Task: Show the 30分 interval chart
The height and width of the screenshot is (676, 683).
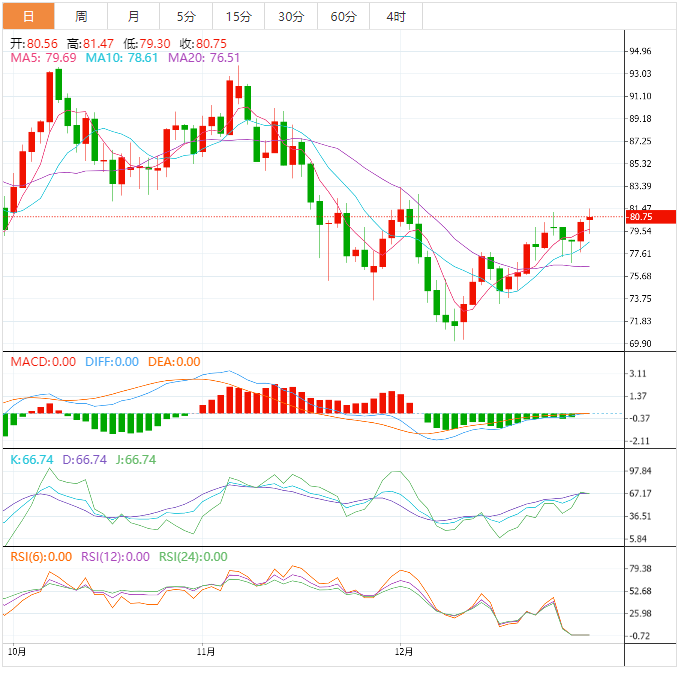Action: coord(291,16)
